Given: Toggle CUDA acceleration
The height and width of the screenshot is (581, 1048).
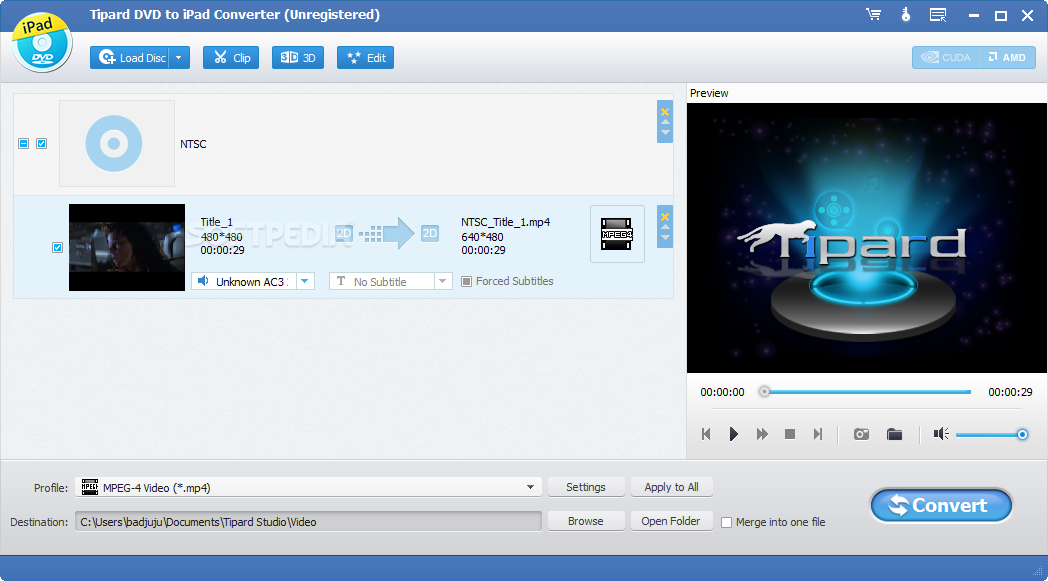Looking at the screenshot, I should point(946,57).
